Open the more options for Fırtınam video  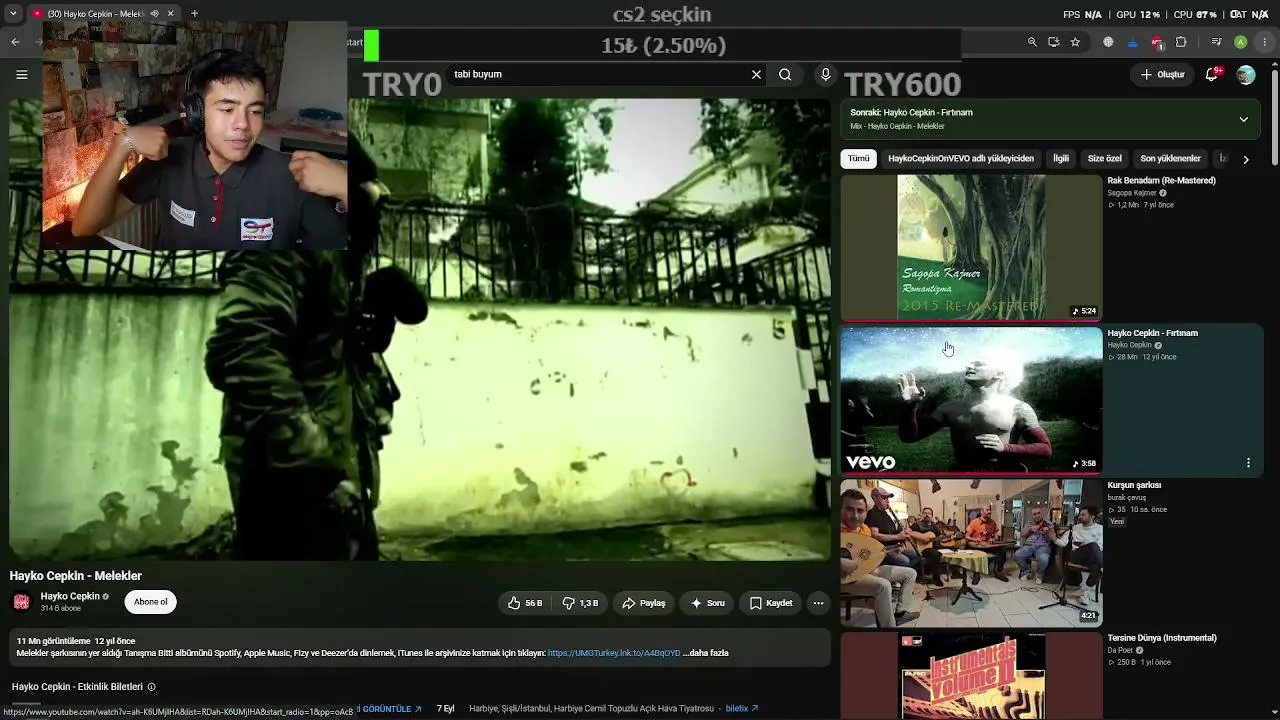coord(1248,463)
